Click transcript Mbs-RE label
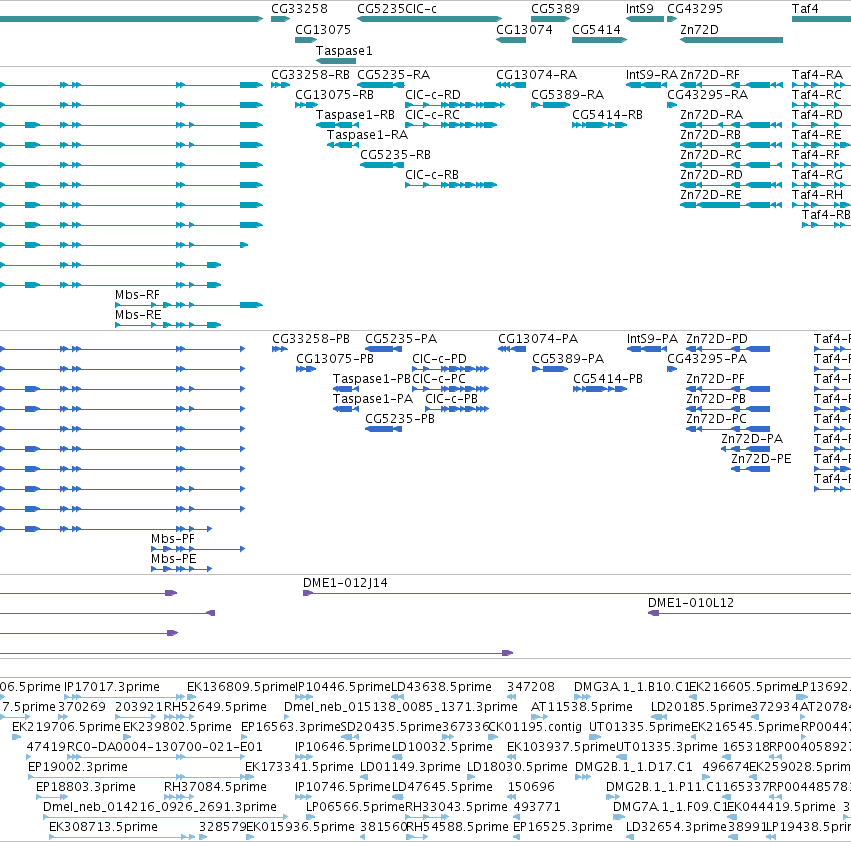 (x=138, y=315)
